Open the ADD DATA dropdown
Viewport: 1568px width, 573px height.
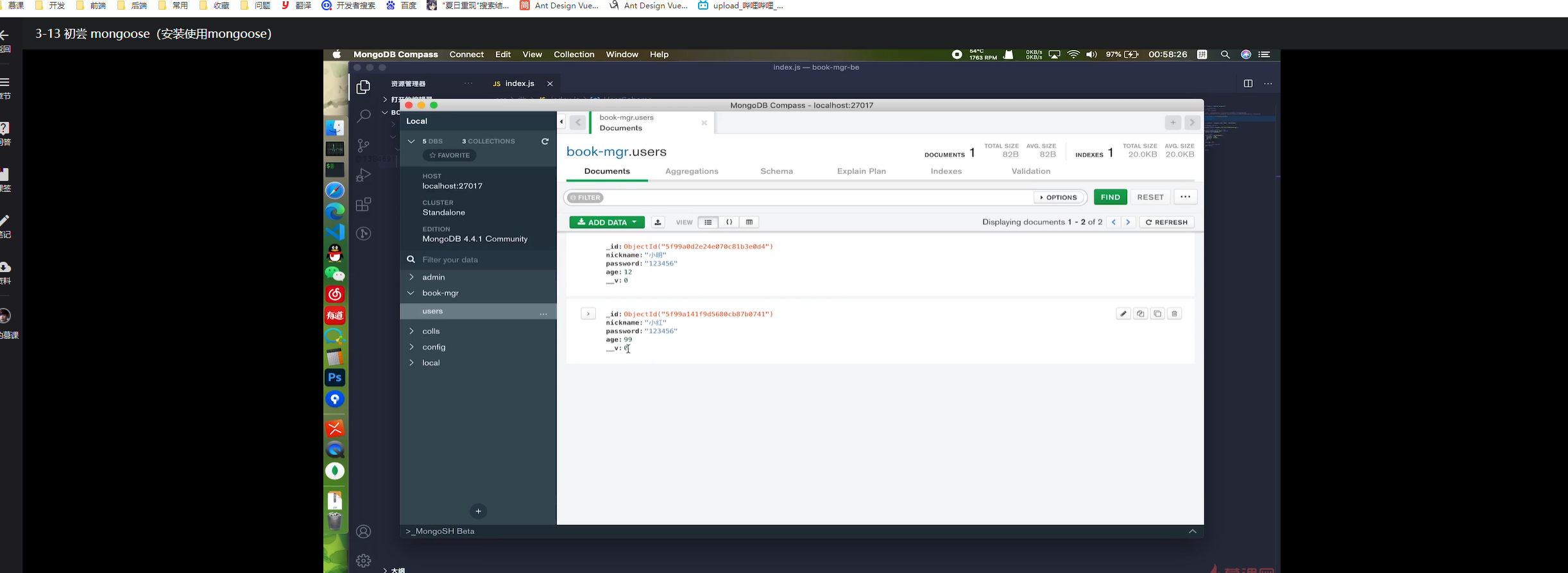[x=607, y=222]
